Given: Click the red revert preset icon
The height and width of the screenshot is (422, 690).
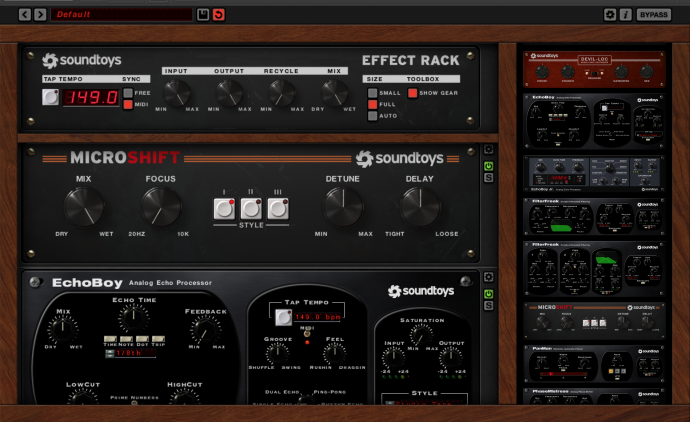Looking at the screenshot, I should point(219,15).
